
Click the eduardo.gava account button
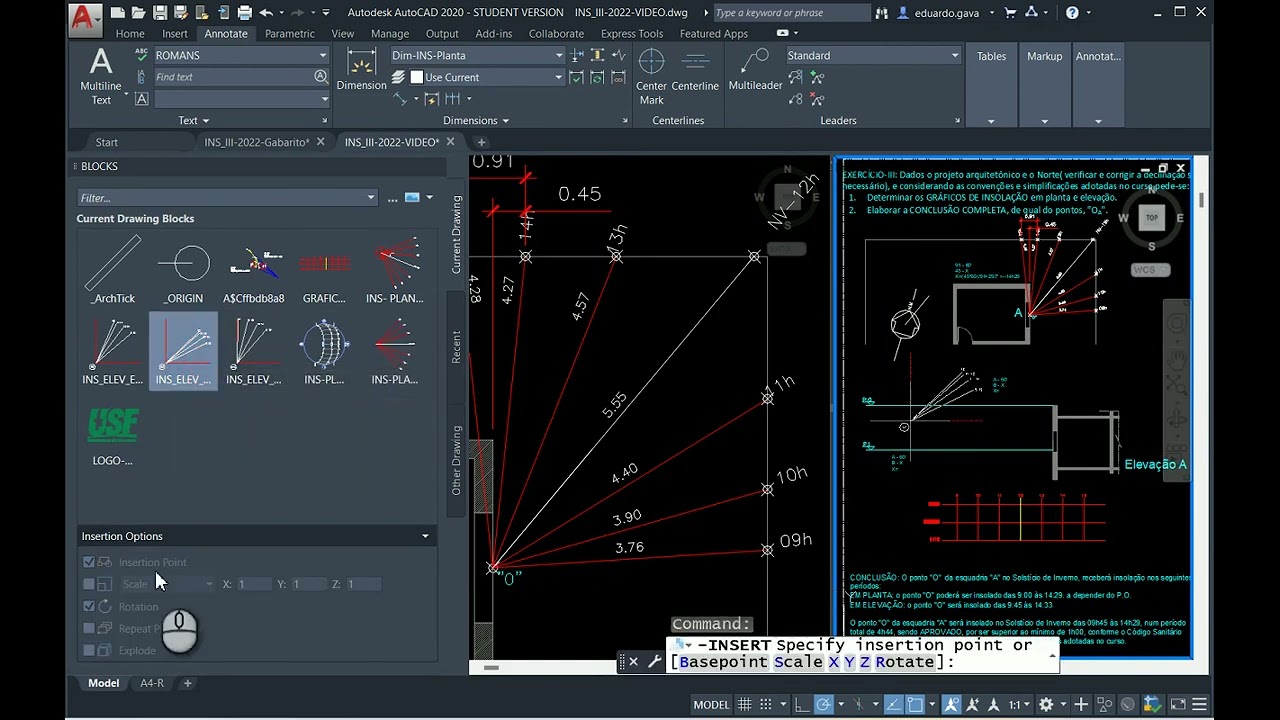pos(948,13)
